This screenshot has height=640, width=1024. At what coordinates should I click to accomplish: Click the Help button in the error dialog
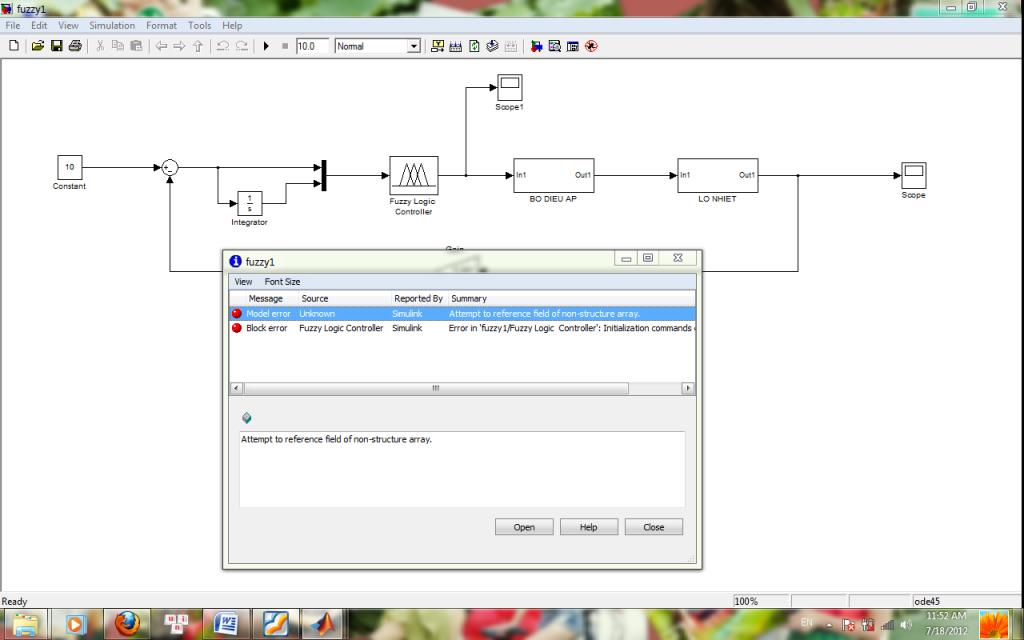(x=588, y=527)
